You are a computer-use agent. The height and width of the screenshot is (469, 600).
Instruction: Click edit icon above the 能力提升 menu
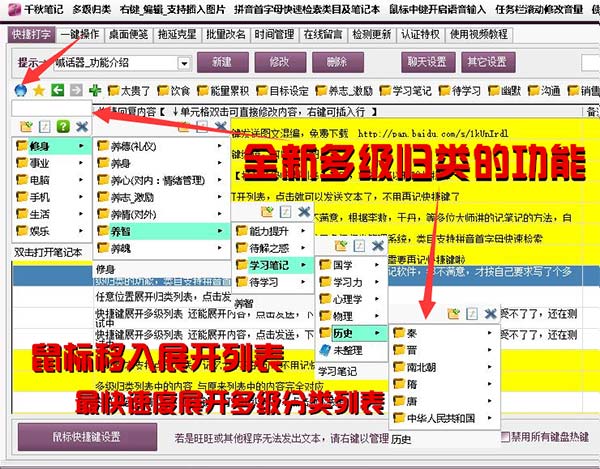(285, 212)
